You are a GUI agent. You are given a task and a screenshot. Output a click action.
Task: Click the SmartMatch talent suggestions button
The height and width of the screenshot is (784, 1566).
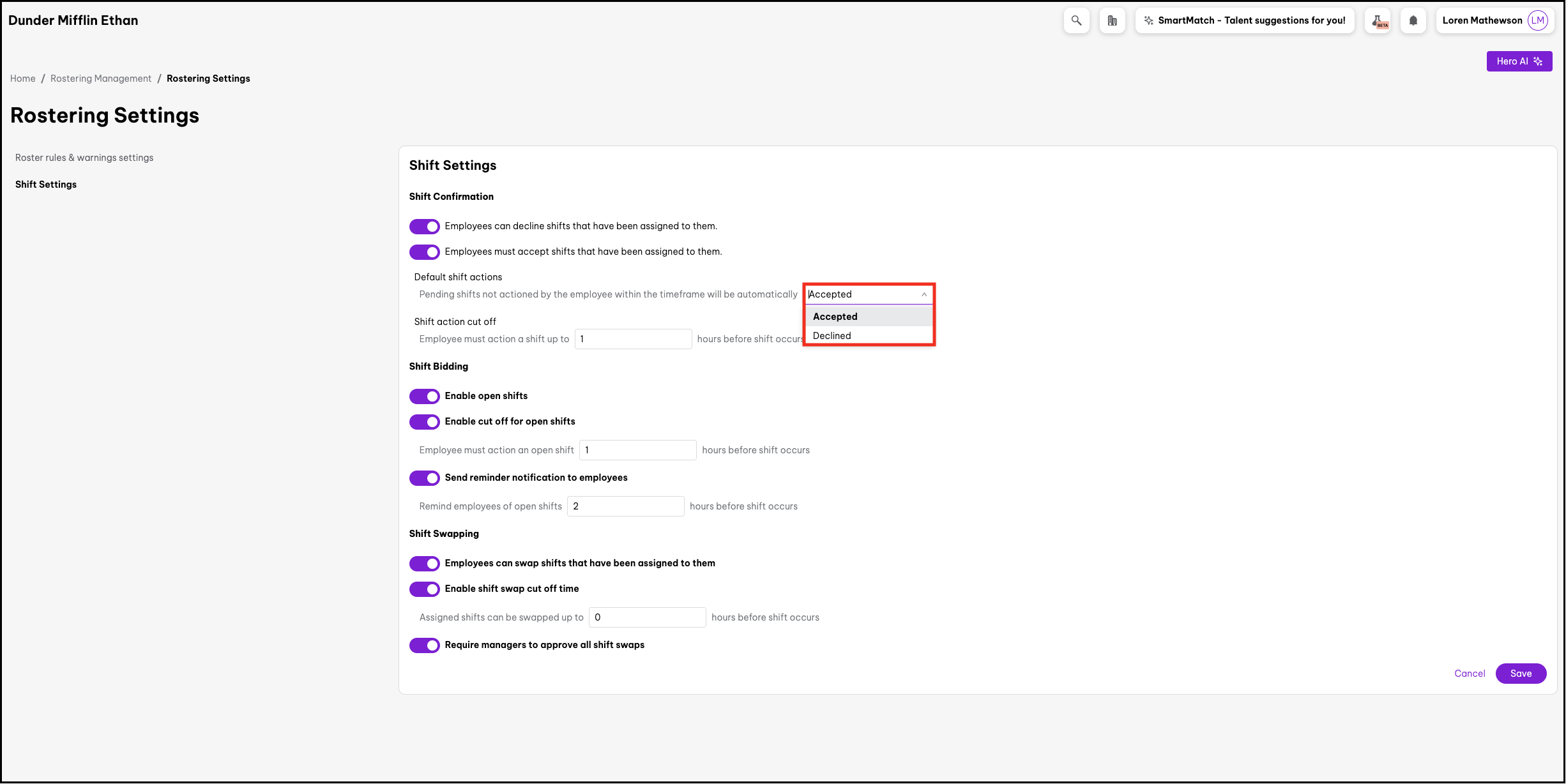[1245, 20]
